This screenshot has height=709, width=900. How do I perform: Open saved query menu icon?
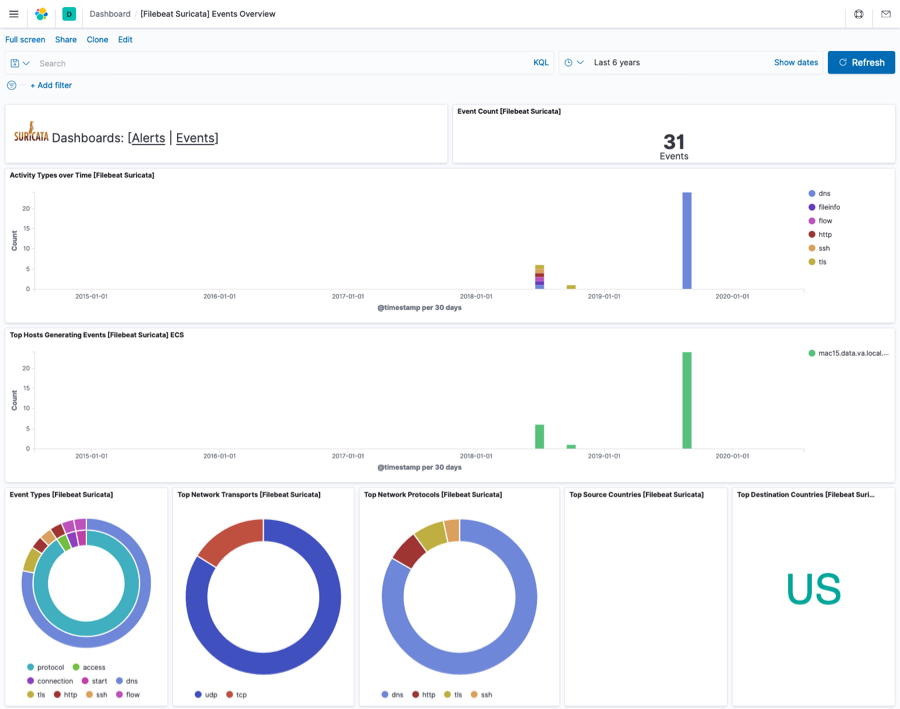(20, 63)
